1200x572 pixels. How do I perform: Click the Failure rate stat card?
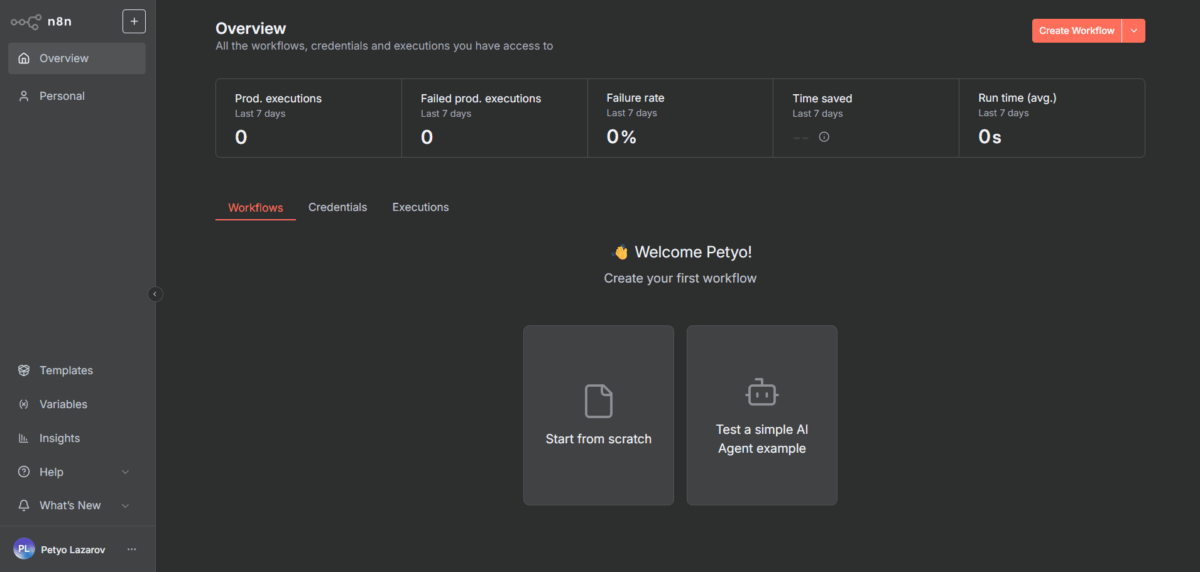click(681, 118)
